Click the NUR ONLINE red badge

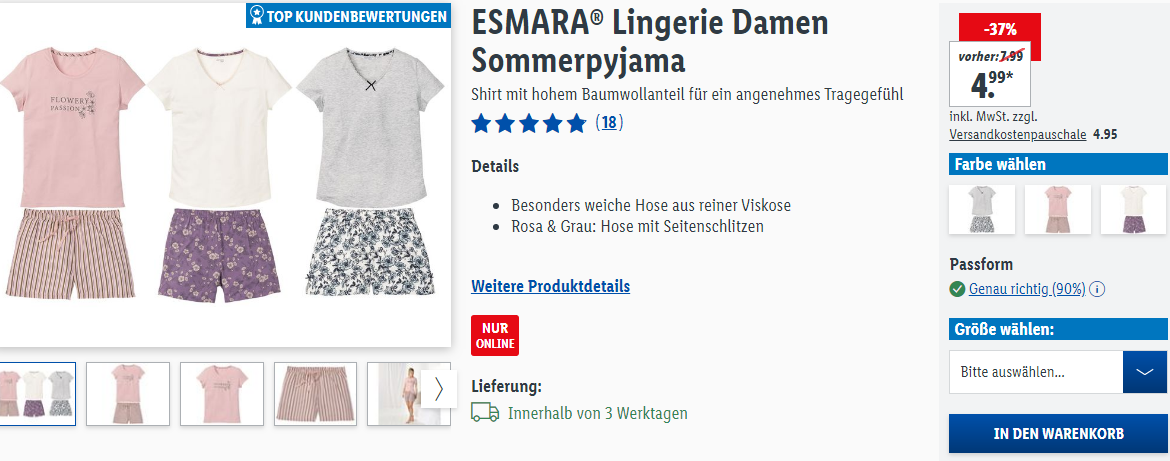point(495,336)
